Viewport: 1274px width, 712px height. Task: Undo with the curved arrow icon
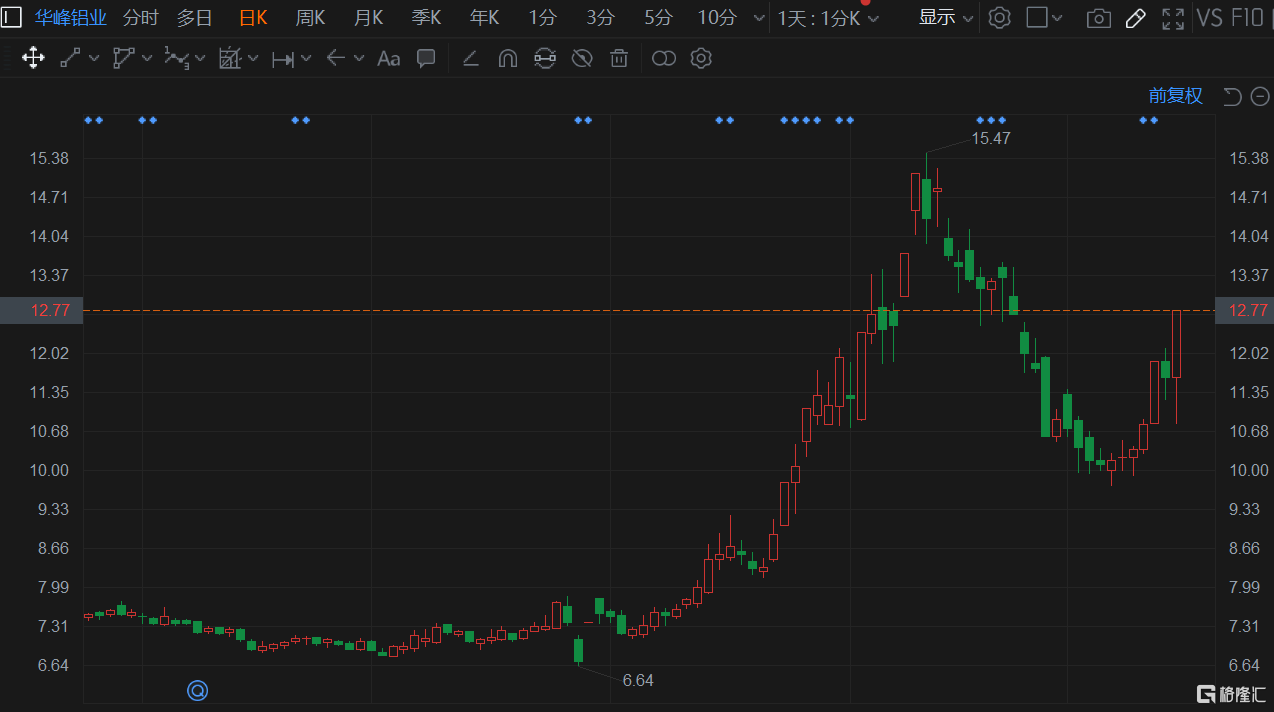(1232, 96)
